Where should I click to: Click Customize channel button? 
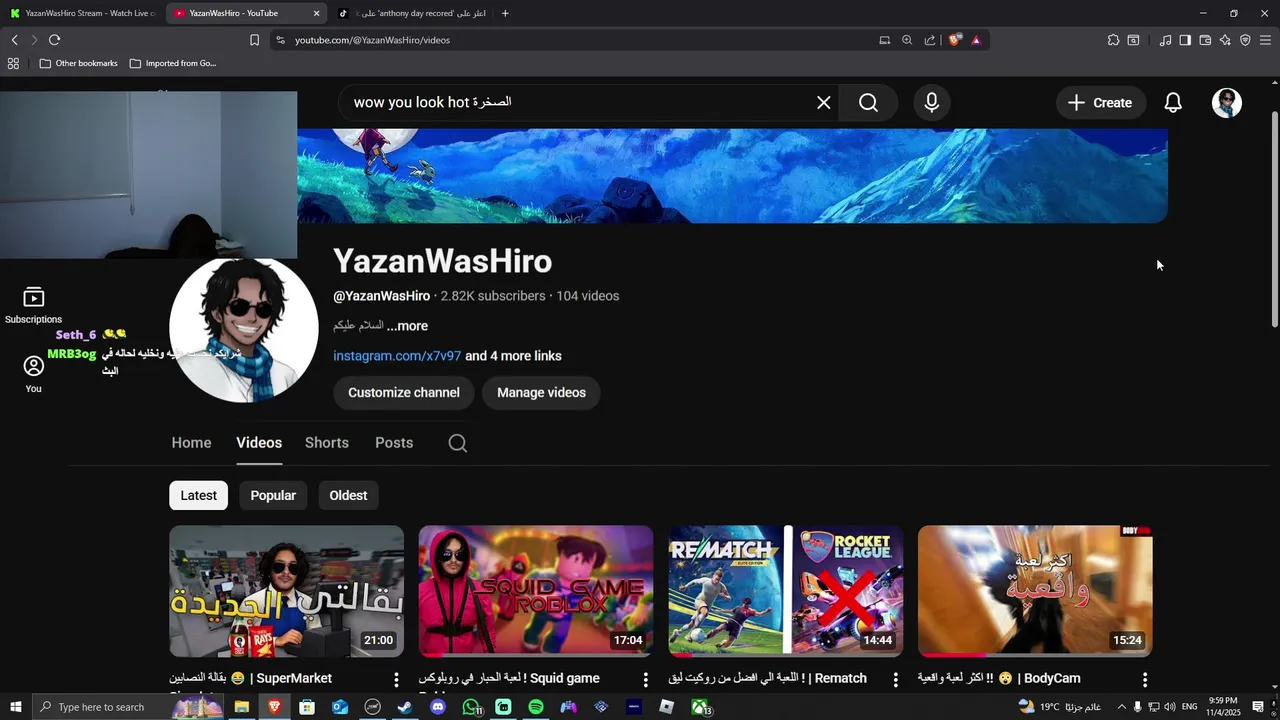click(x=404, y=393)
